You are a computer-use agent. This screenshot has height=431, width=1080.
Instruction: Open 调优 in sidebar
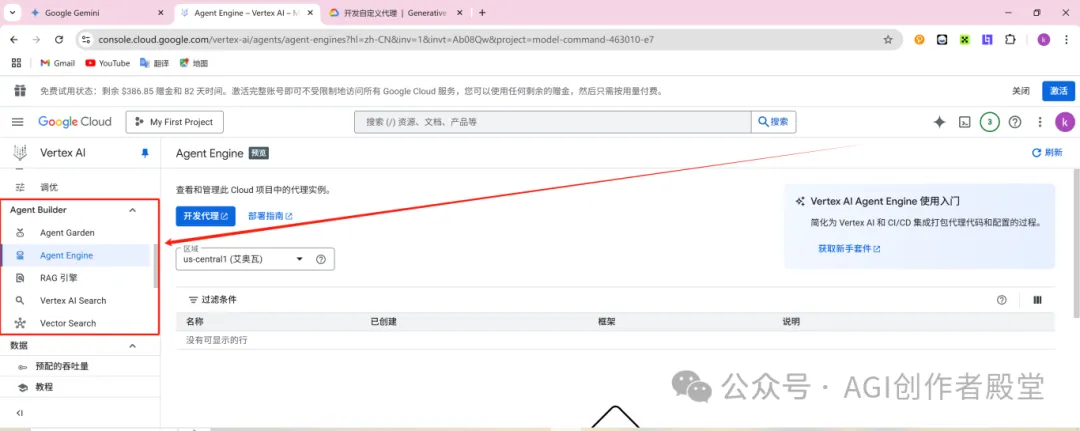tap(49, 187)
